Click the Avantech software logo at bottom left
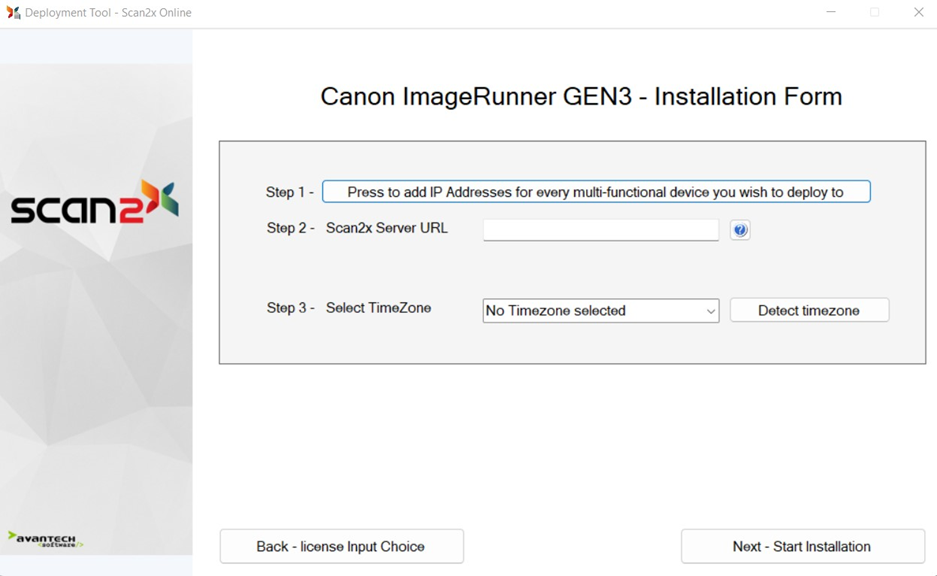937x576 pixels. tap(45, 539)
